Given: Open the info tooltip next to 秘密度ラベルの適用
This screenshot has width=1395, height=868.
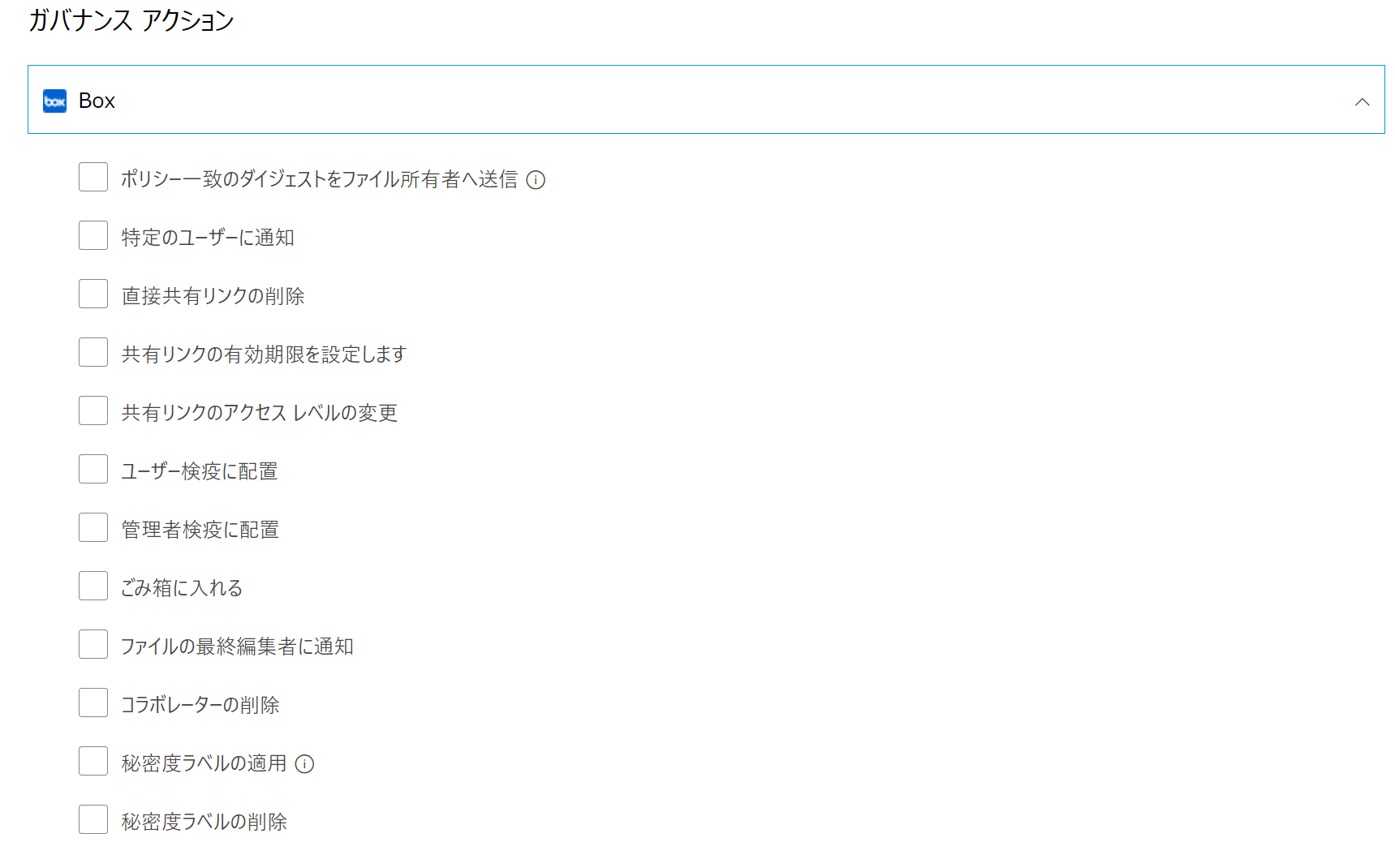Looking at the screenshot, I should click(305, 763).
